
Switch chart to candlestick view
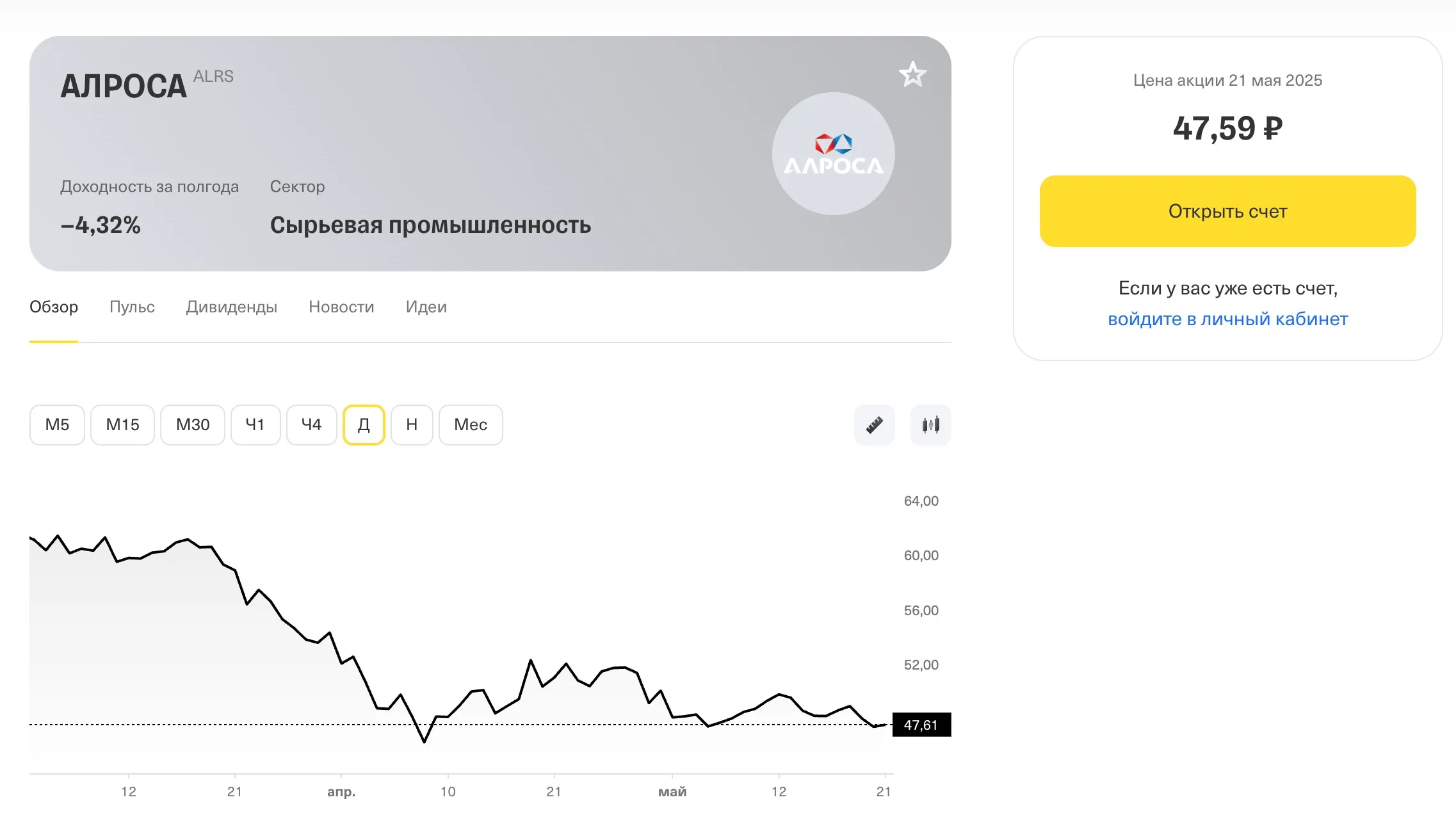pos(930,424)
